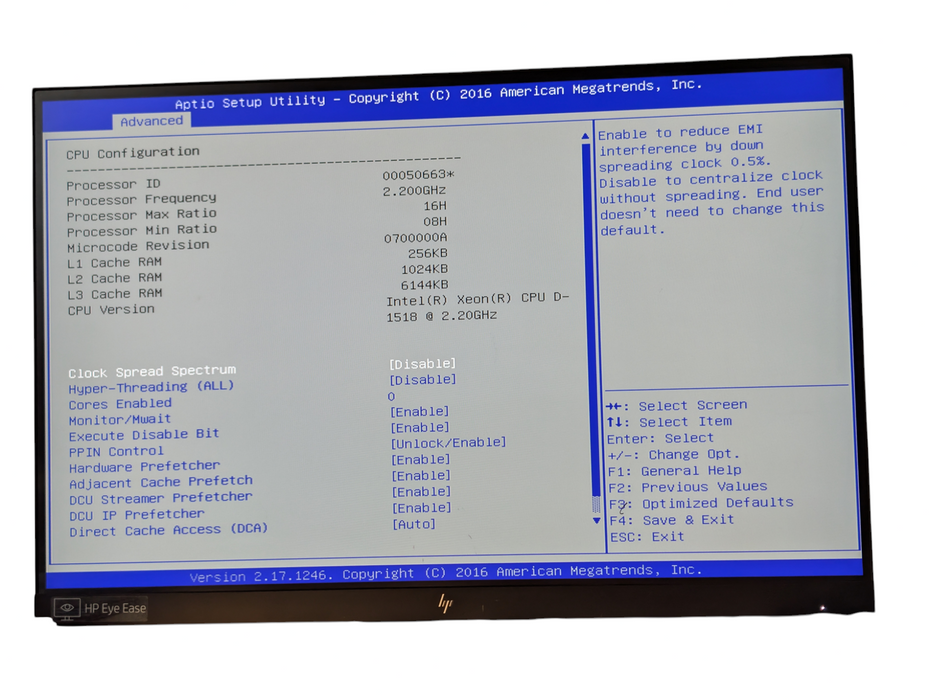Click the F3: Optimized Defaults hint
Viewport: 930px width, 700px height.
tap(701, 504)
